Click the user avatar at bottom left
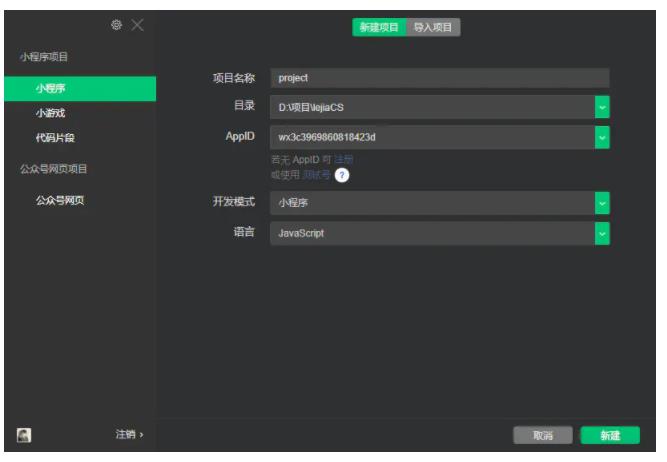 click(x=24, y=435)
